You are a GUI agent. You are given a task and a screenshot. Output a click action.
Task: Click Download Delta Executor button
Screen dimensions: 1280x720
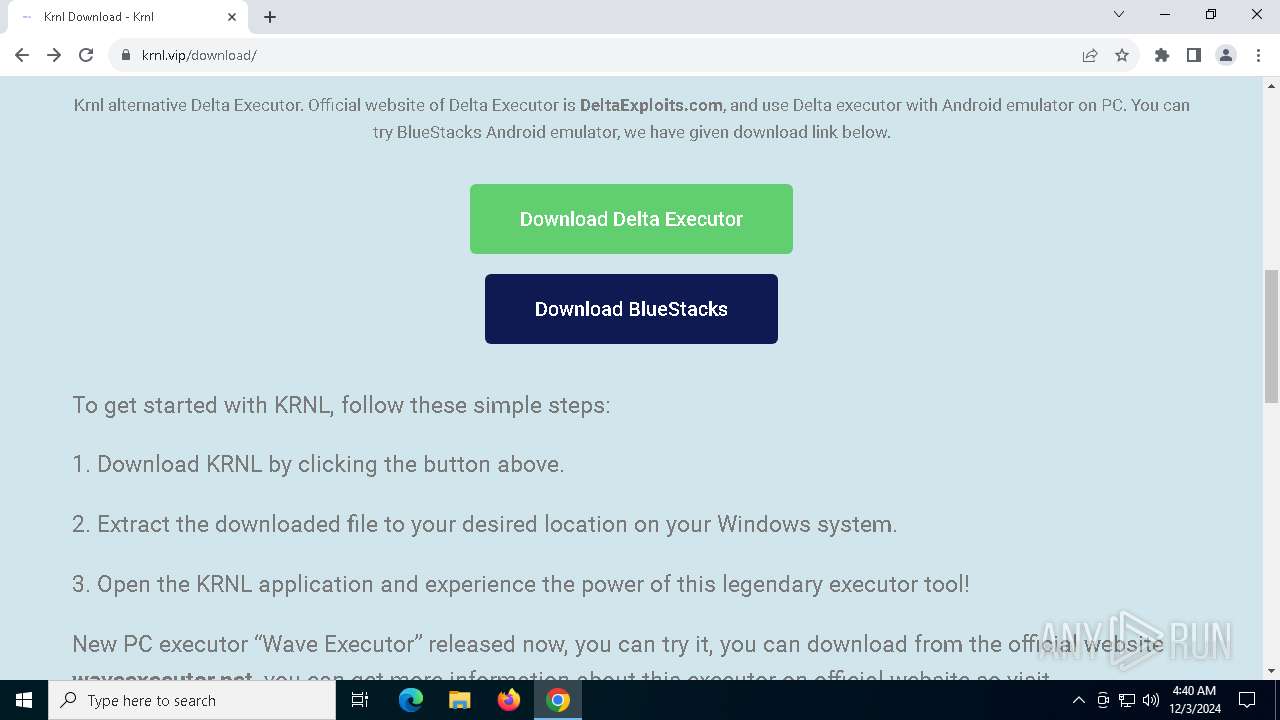[631, 219]
